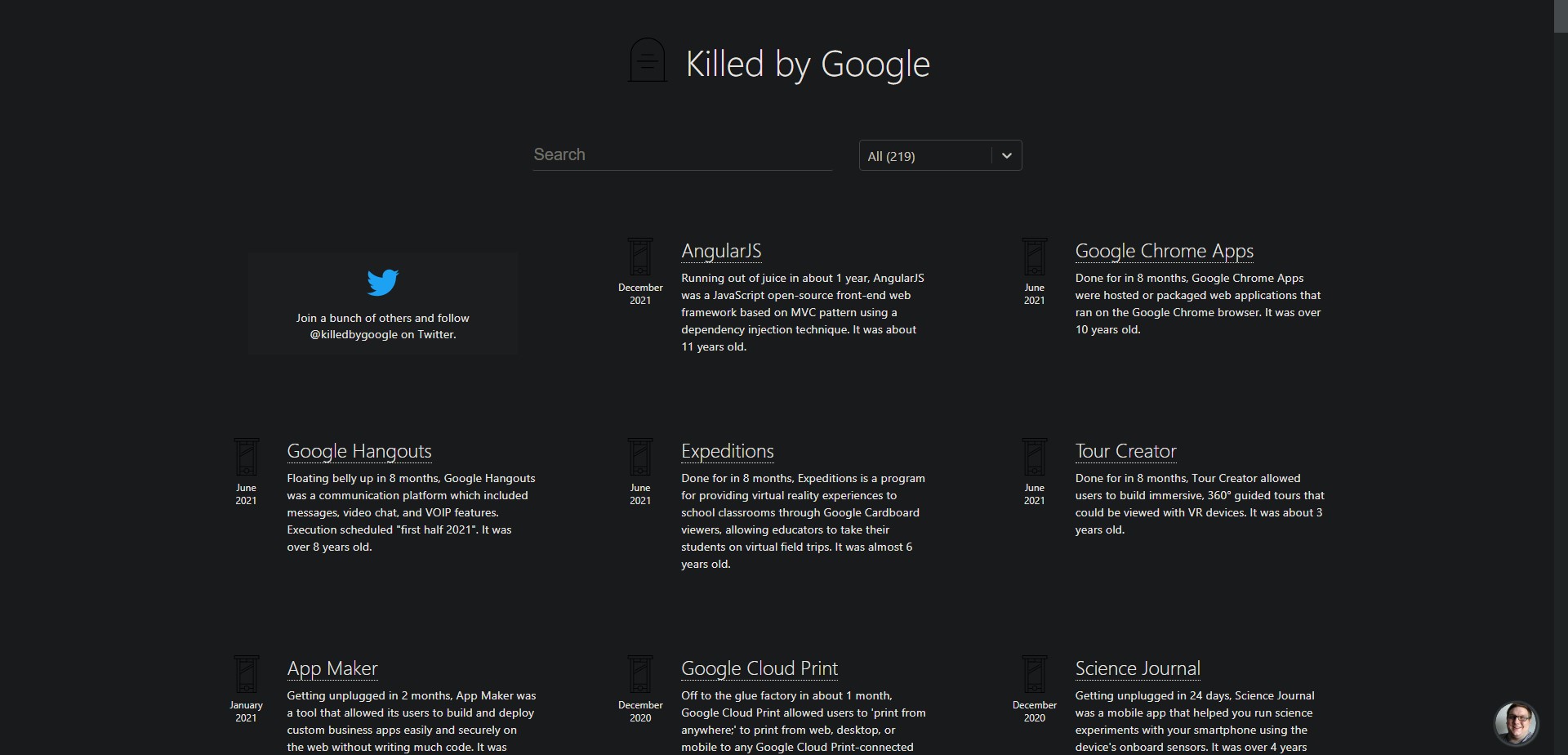Screen dimensions: 1568x755
Task: Click the June 2021 date beside Google Chrome Apps
Action: point(1035,294)
